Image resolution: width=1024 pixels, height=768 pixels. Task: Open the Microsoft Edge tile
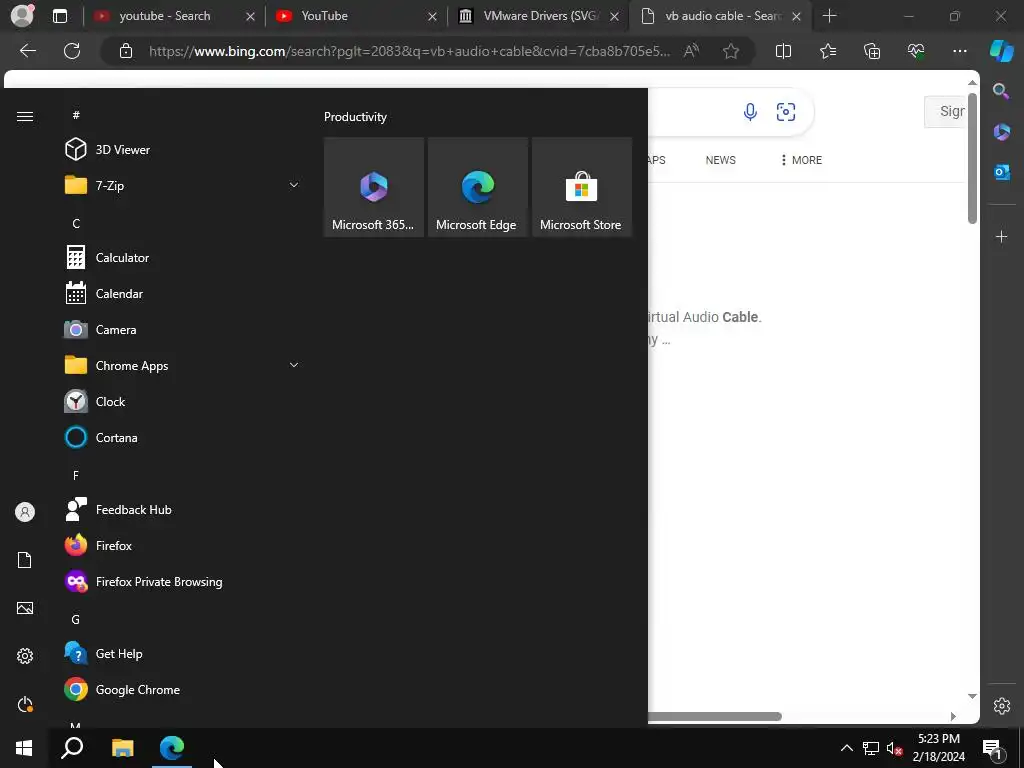click(x=477, y=187)
